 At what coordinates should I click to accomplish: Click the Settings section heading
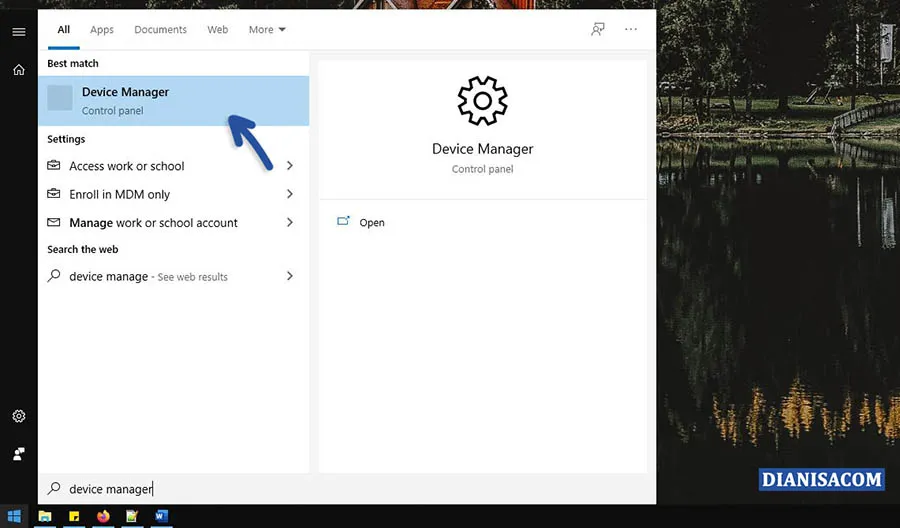(66, 139)
